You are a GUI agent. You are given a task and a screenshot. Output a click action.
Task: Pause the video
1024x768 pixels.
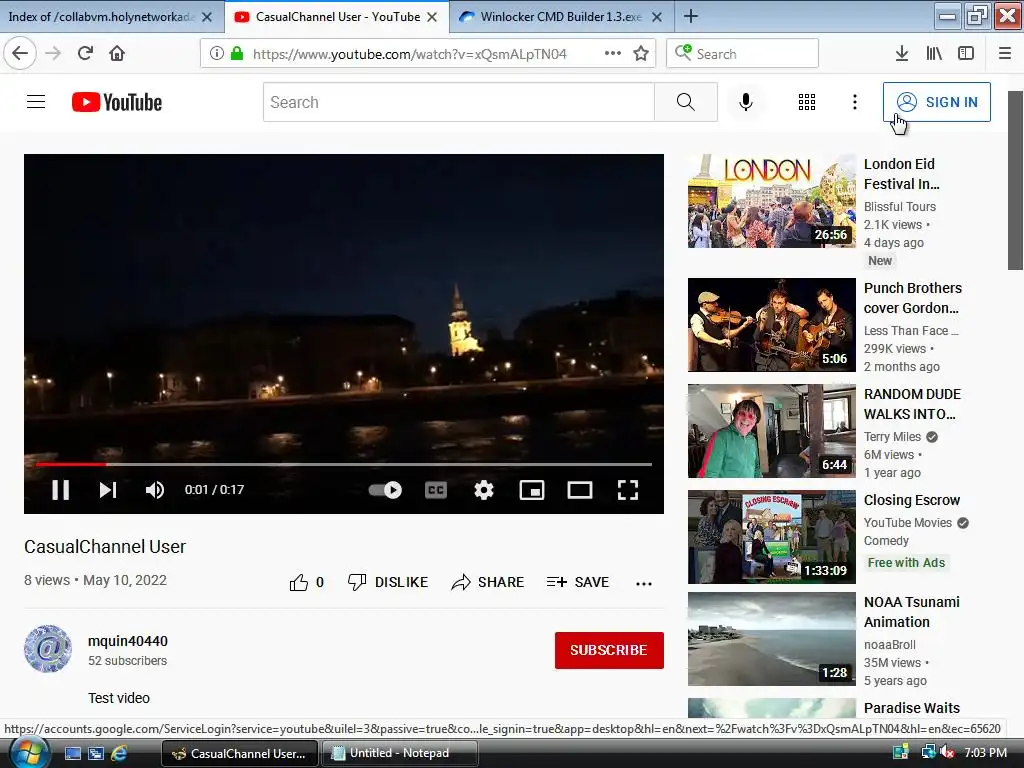(61, 490)
